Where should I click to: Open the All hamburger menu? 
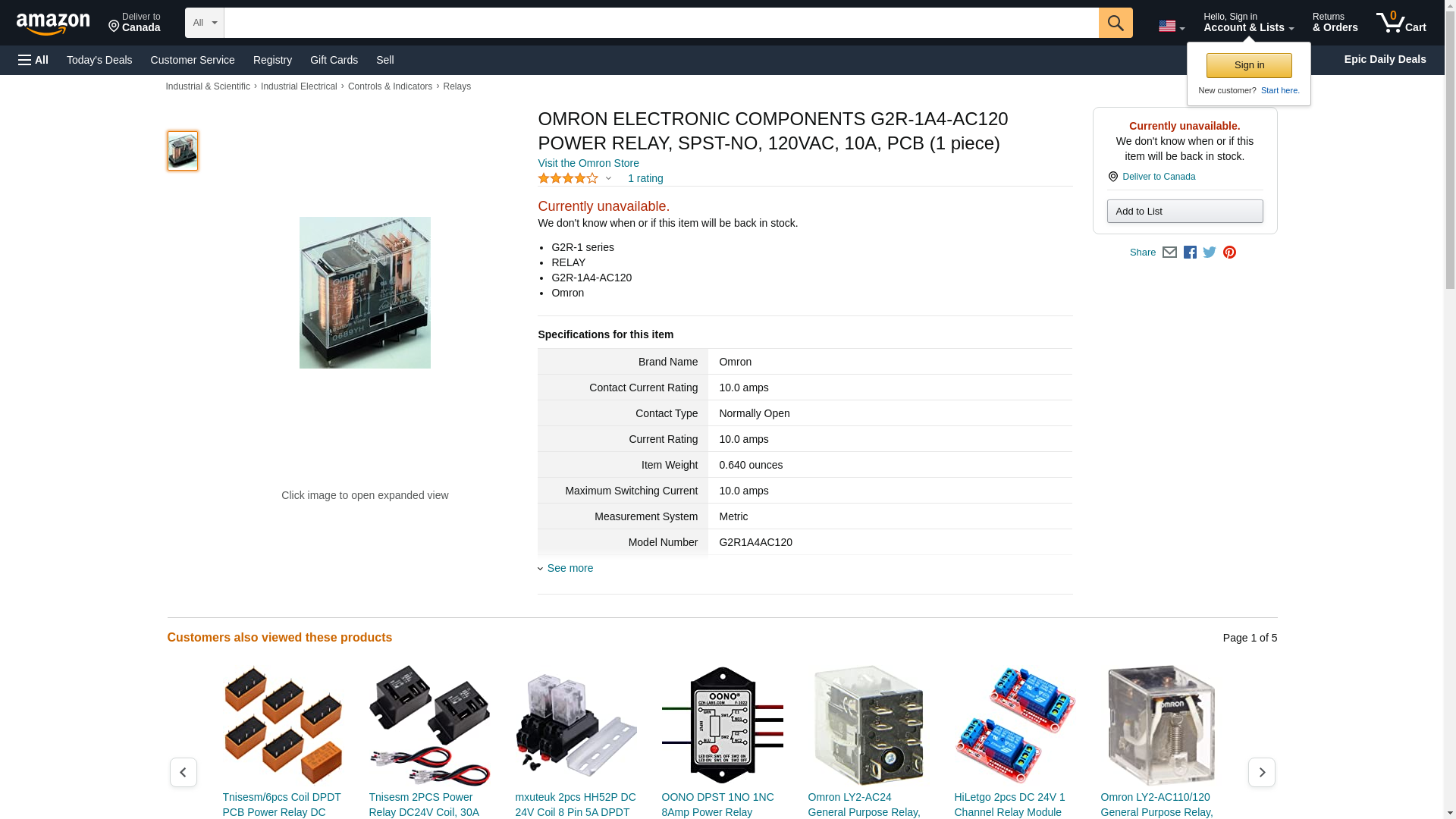pyautogui.click(x=33, y=60)
